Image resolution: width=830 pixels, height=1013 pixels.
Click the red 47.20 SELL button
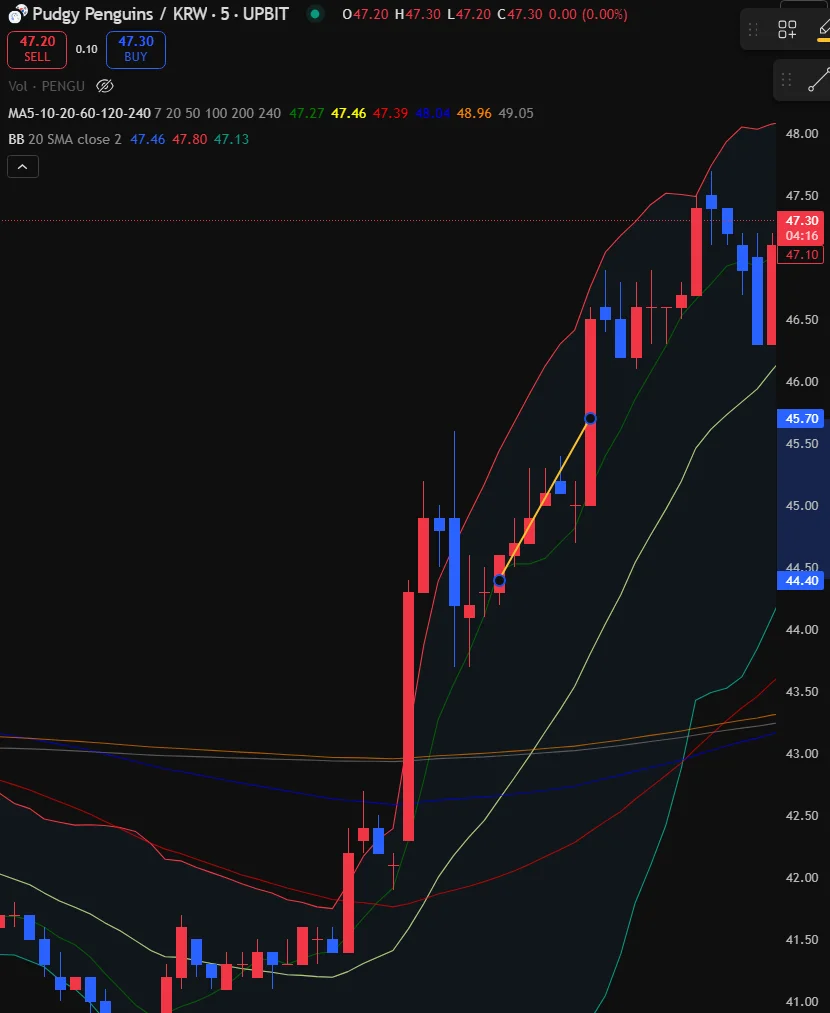[37, 49]
